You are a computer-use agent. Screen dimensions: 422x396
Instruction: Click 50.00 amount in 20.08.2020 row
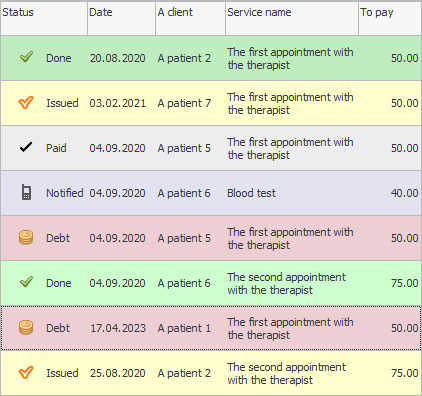point(405,58)
